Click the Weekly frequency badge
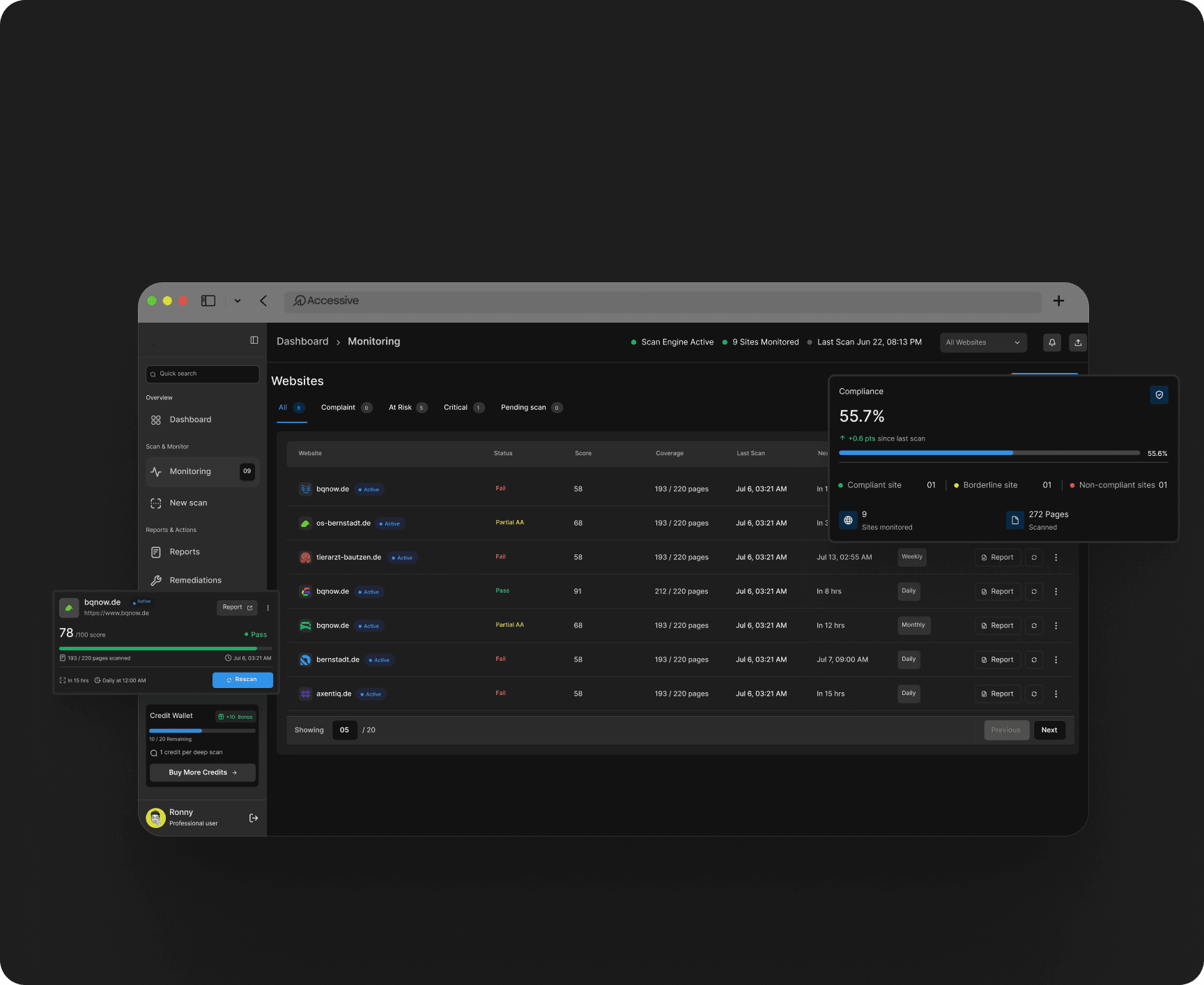Image resolution: width=1204 pixels, height=985 pixels. pyautogui.click(x=912, y=557)
